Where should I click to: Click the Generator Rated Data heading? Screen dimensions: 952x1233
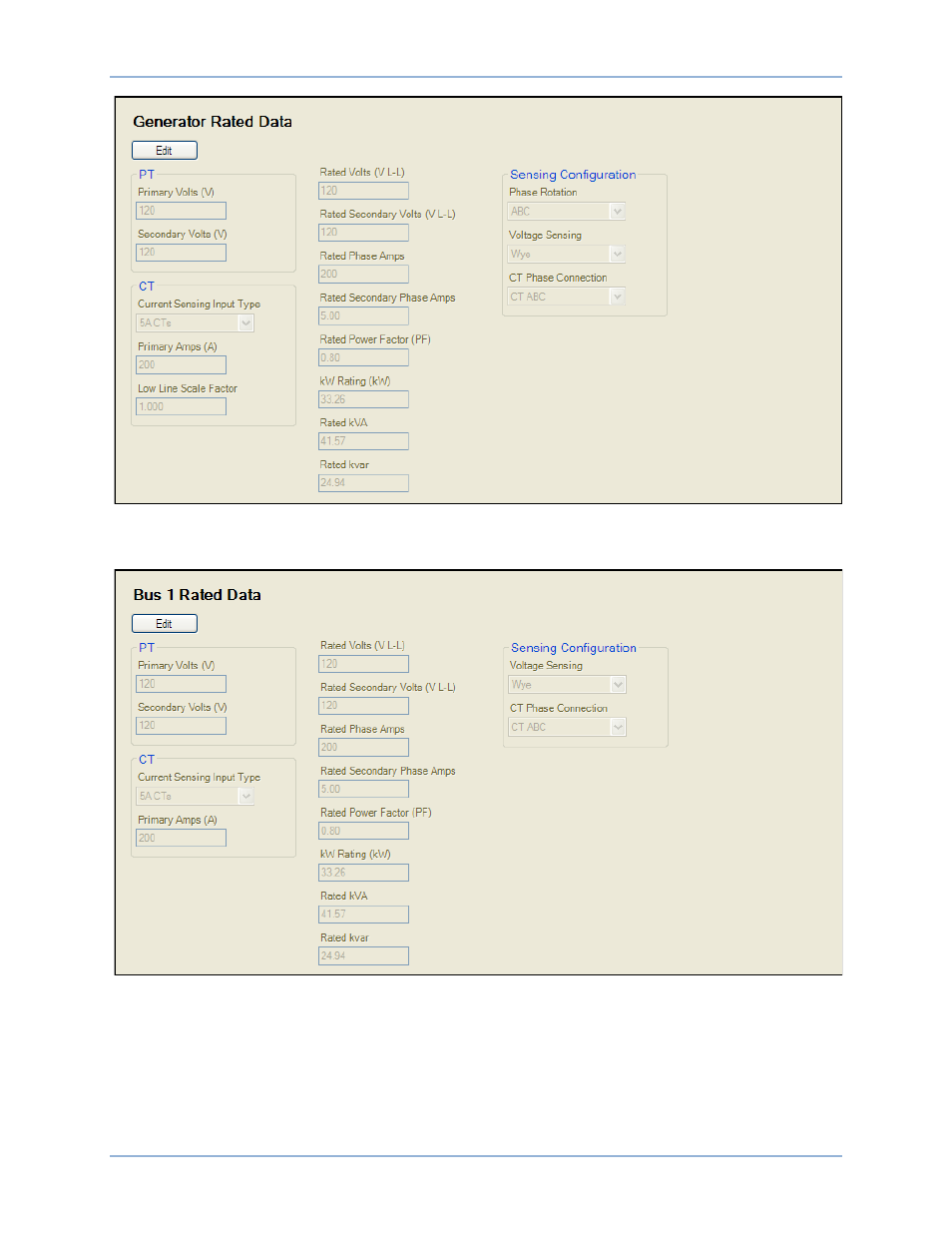(213, 122)
